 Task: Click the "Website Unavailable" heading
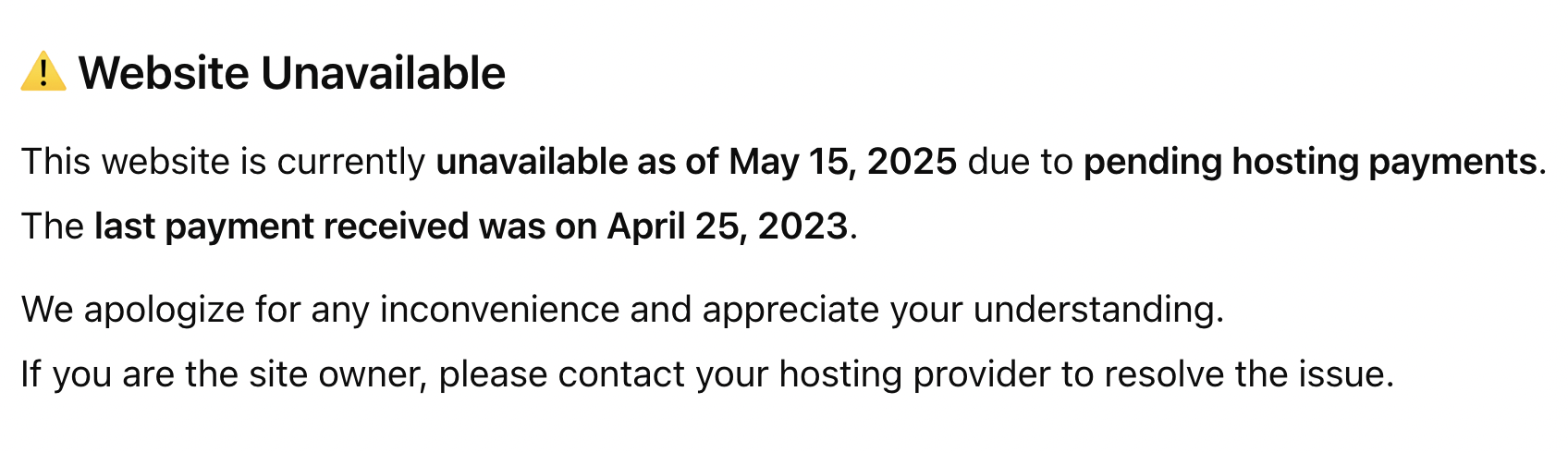point(291,73)
